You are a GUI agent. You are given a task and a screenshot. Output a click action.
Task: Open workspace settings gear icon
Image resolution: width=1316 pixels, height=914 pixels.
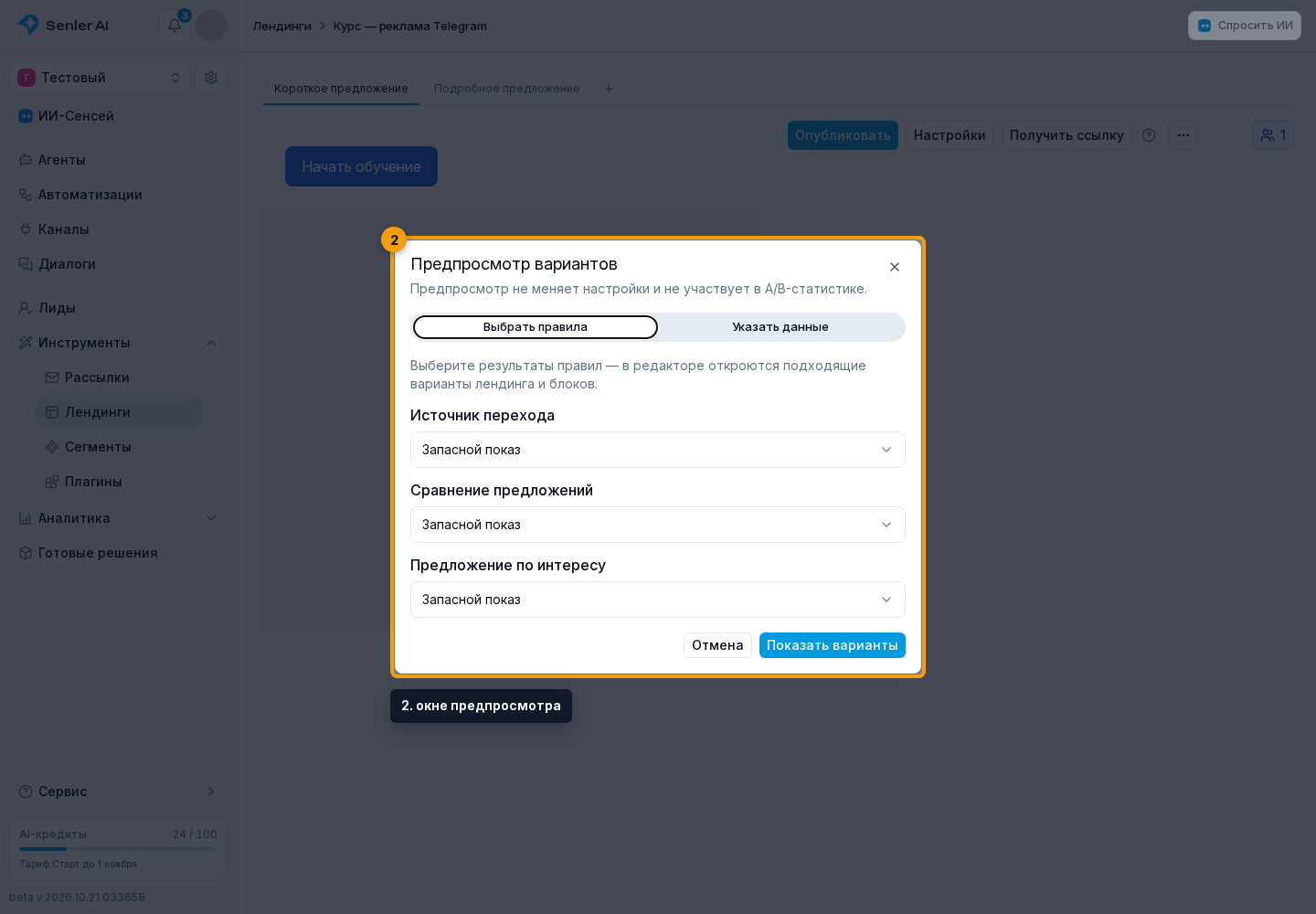click(x=211, y=78)
